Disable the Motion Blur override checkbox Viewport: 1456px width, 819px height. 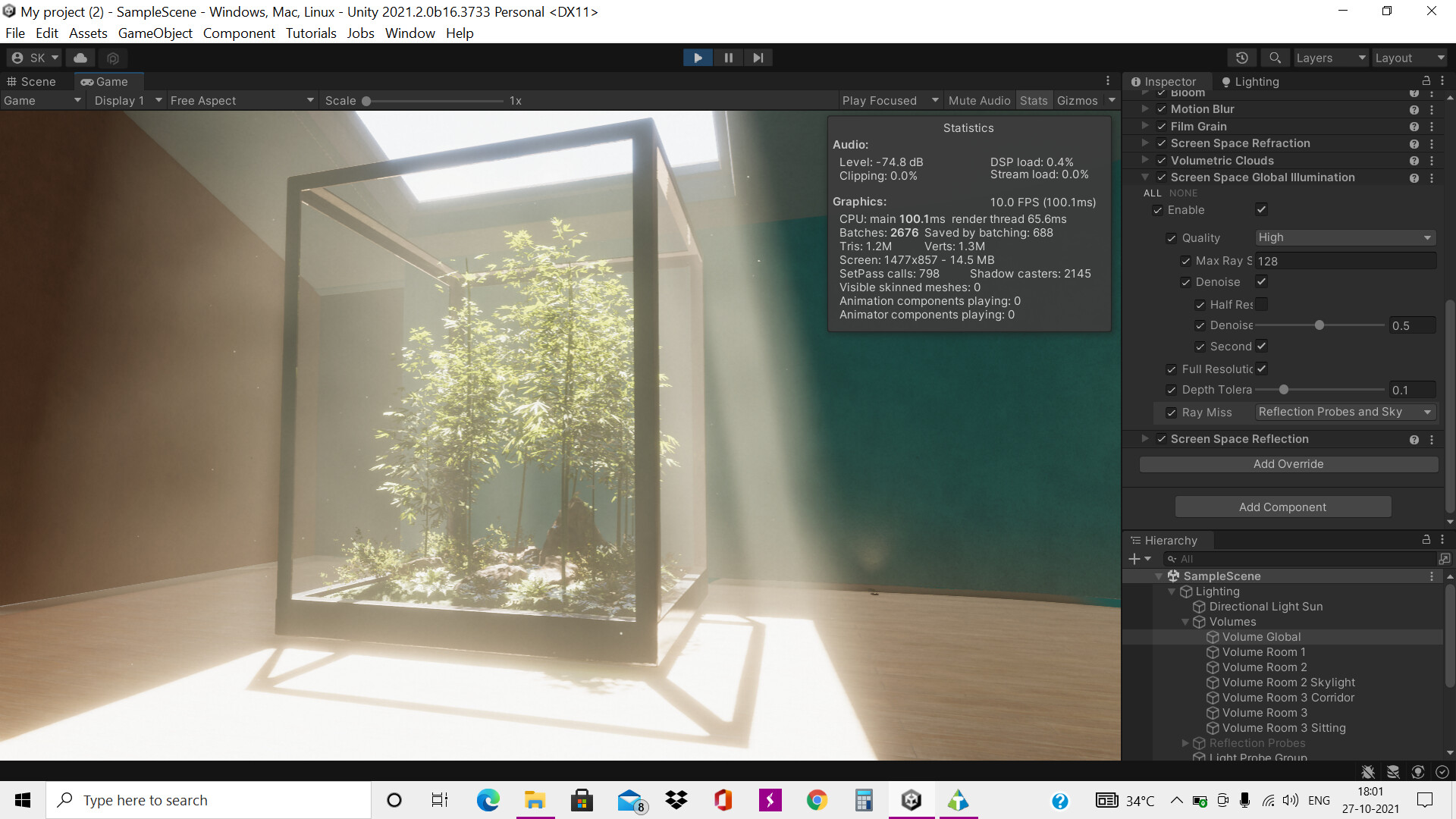(1162, 108)
